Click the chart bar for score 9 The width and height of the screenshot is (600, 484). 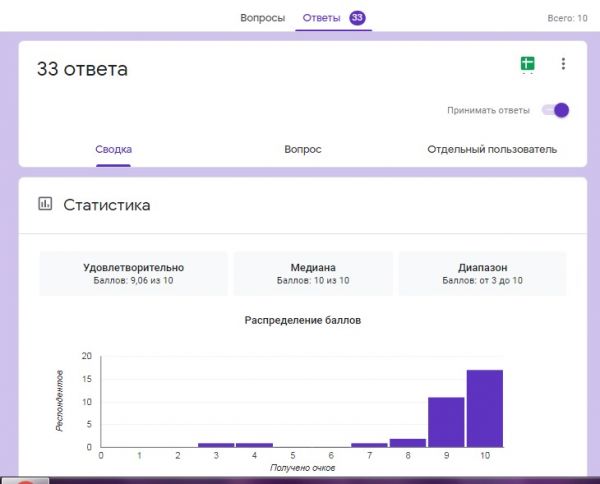click(446, 422)
